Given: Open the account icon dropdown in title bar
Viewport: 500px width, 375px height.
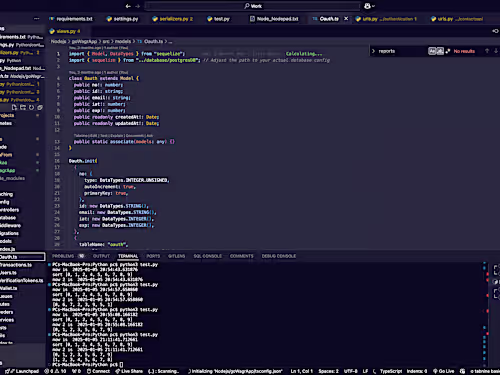Looking at the screenshot, I should click(369, 6).
